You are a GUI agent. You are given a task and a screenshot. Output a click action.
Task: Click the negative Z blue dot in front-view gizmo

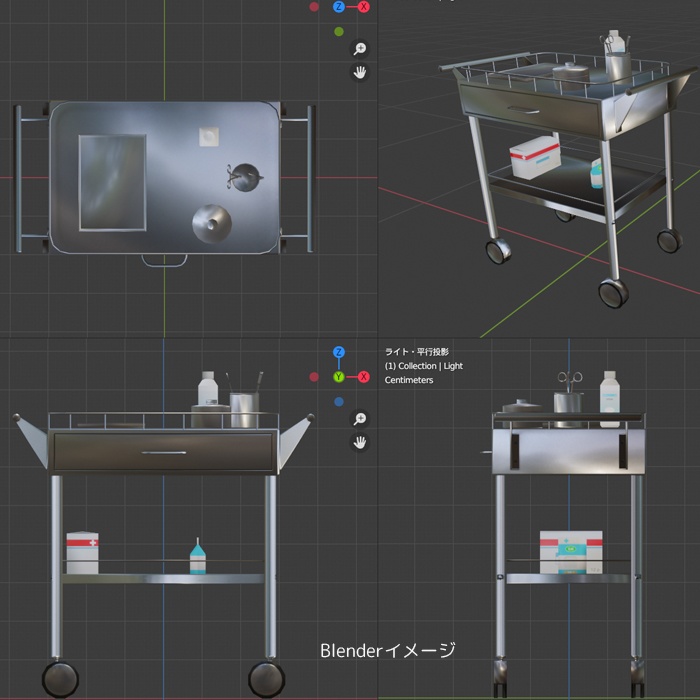point(339,402)
